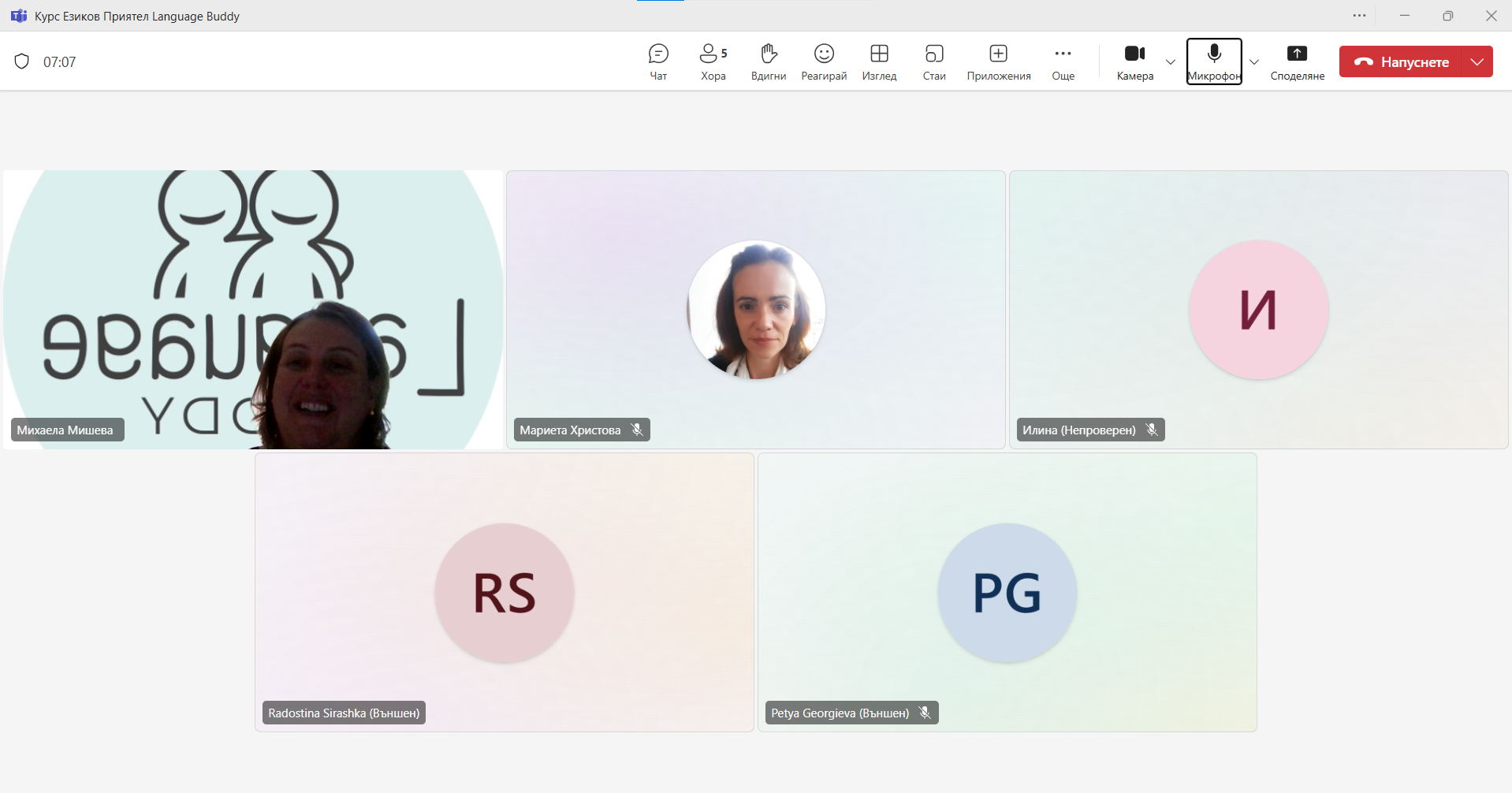Open breakout Стаи
Screen dimensions: 1512x793
tap(934, 61)
